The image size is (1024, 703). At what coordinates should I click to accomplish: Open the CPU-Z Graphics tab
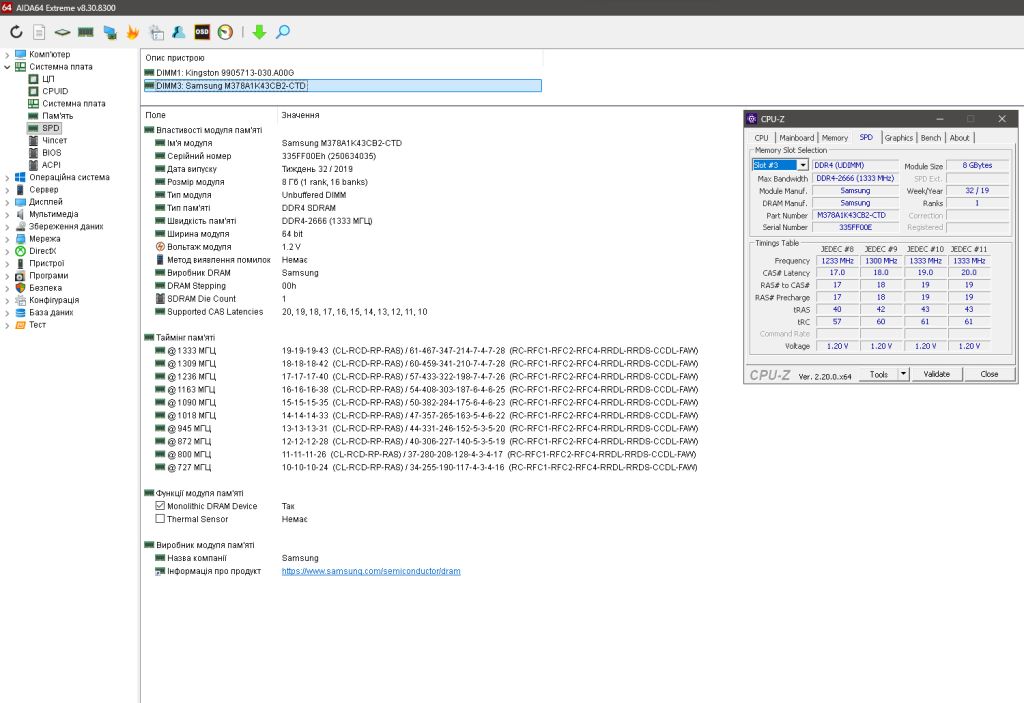tap(899, 138)
